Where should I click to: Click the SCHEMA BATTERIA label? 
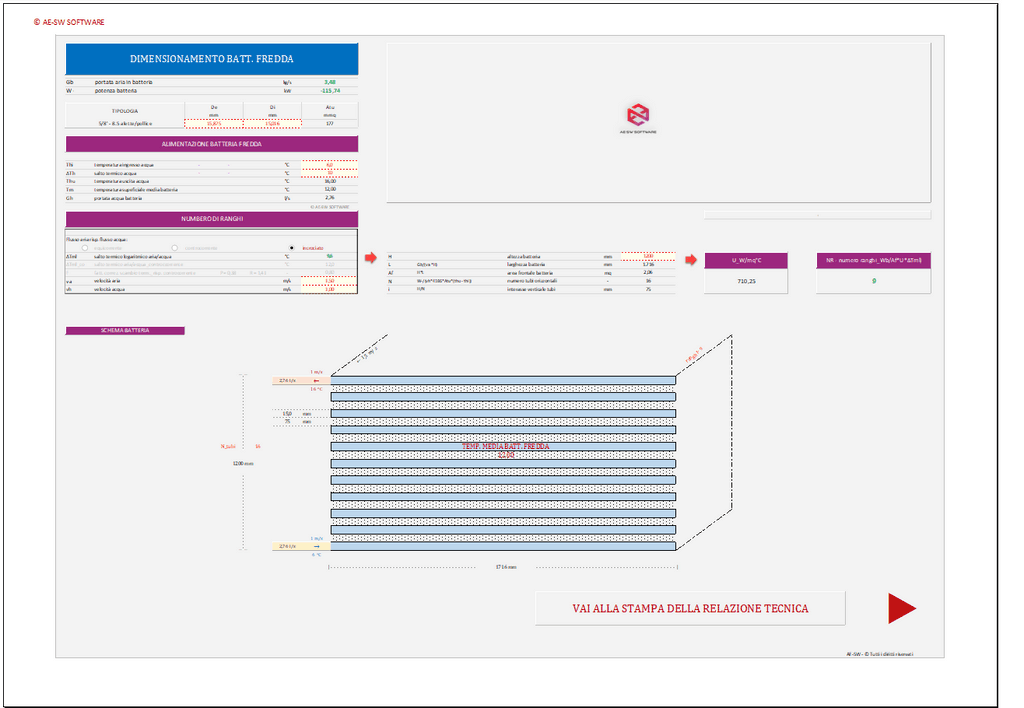pos(125,330)
